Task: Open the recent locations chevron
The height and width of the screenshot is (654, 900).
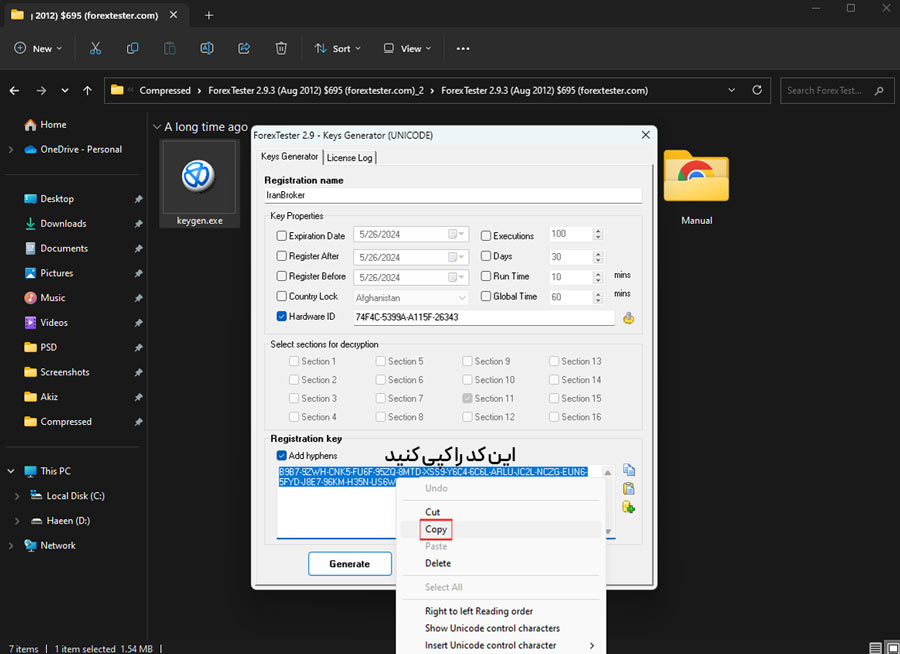Action: (65, 91)
